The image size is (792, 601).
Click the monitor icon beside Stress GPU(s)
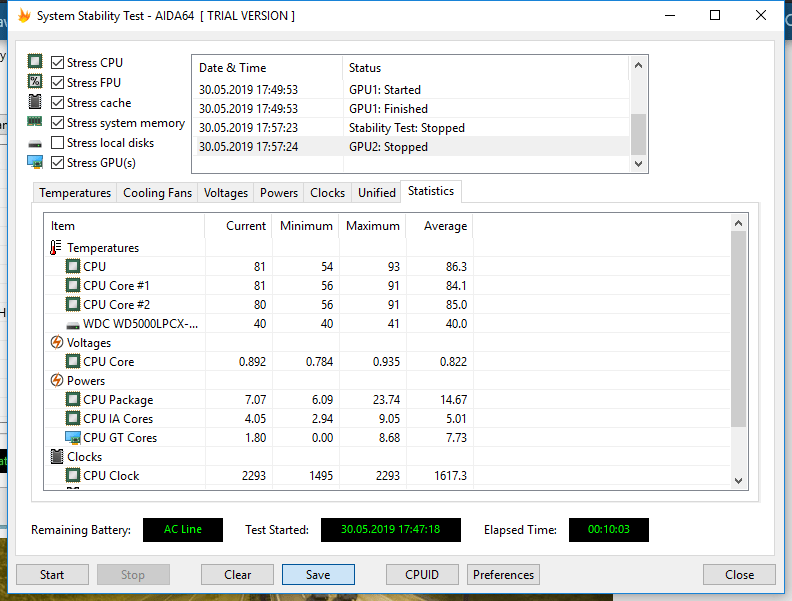[35, 162]
